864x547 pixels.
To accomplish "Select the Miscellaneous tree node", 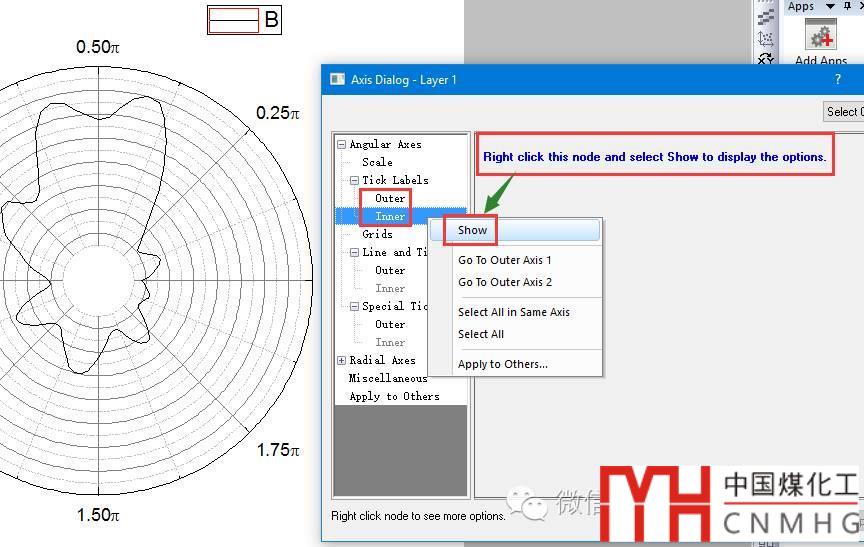I will tap(388, 378).
